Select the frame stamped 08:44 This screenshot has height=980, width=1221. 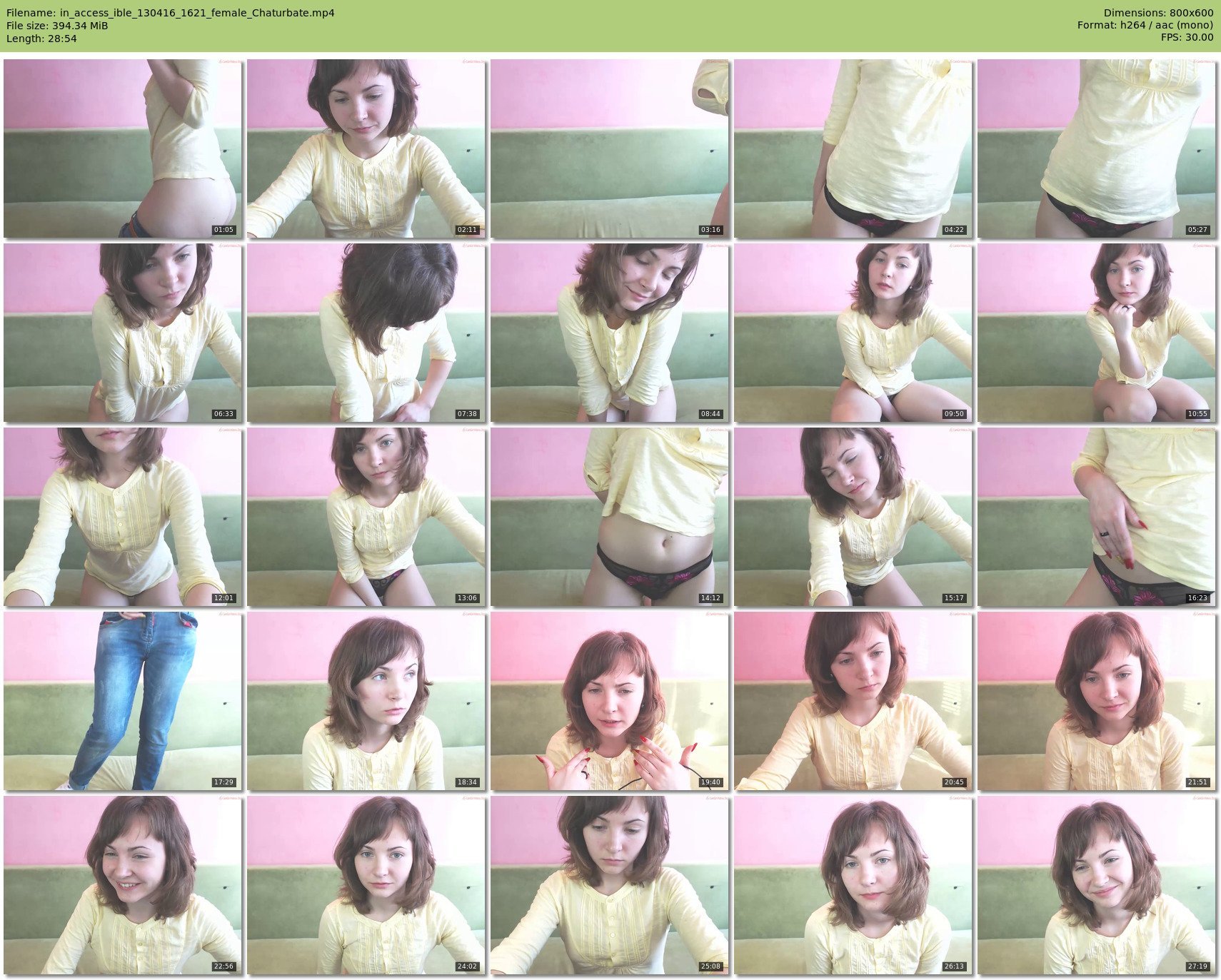(x=610, y=333)
